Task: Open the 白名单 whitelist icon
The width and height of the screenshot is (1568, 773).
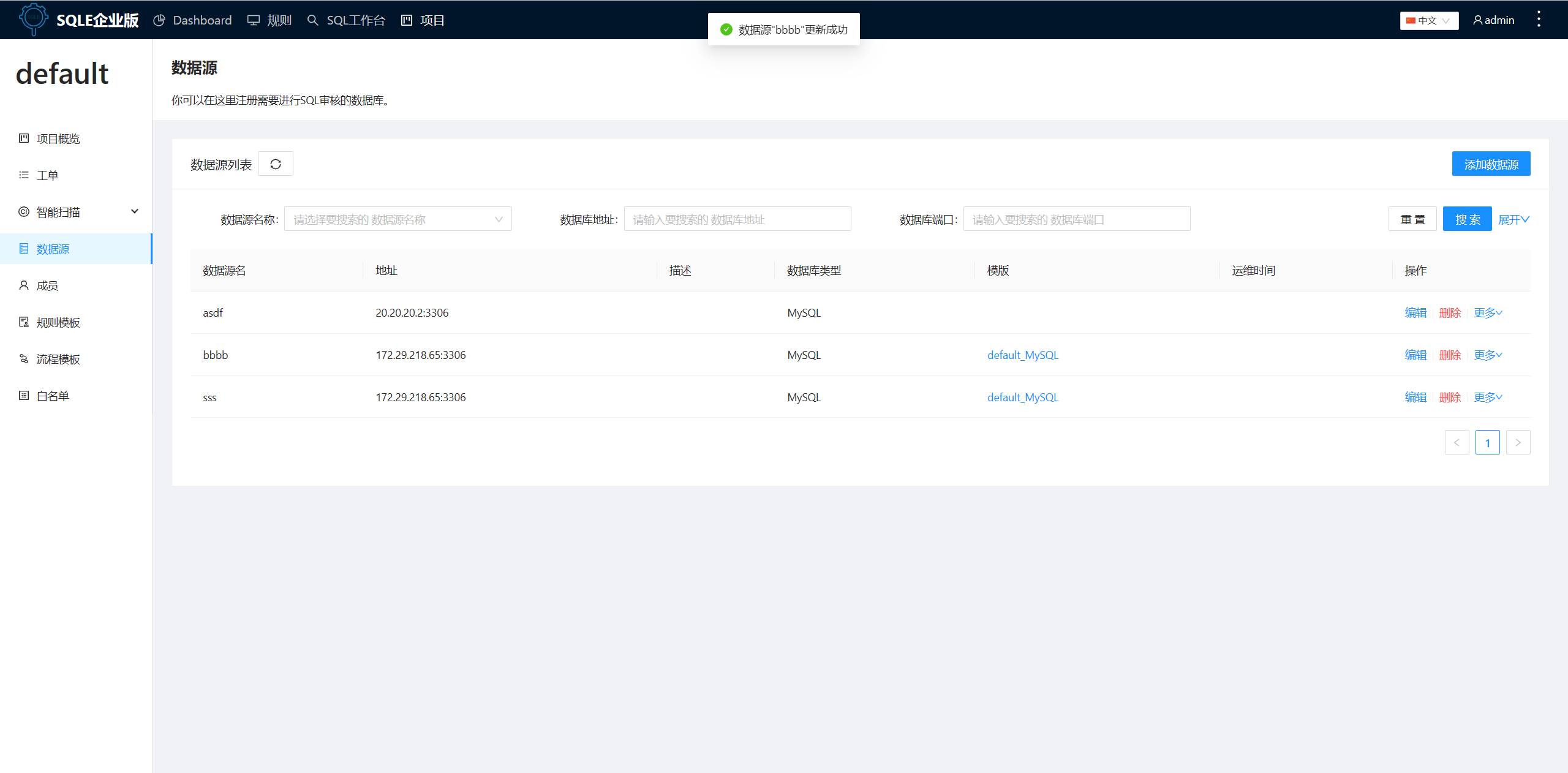Action: pyautogui.click(x=23, y=395)
